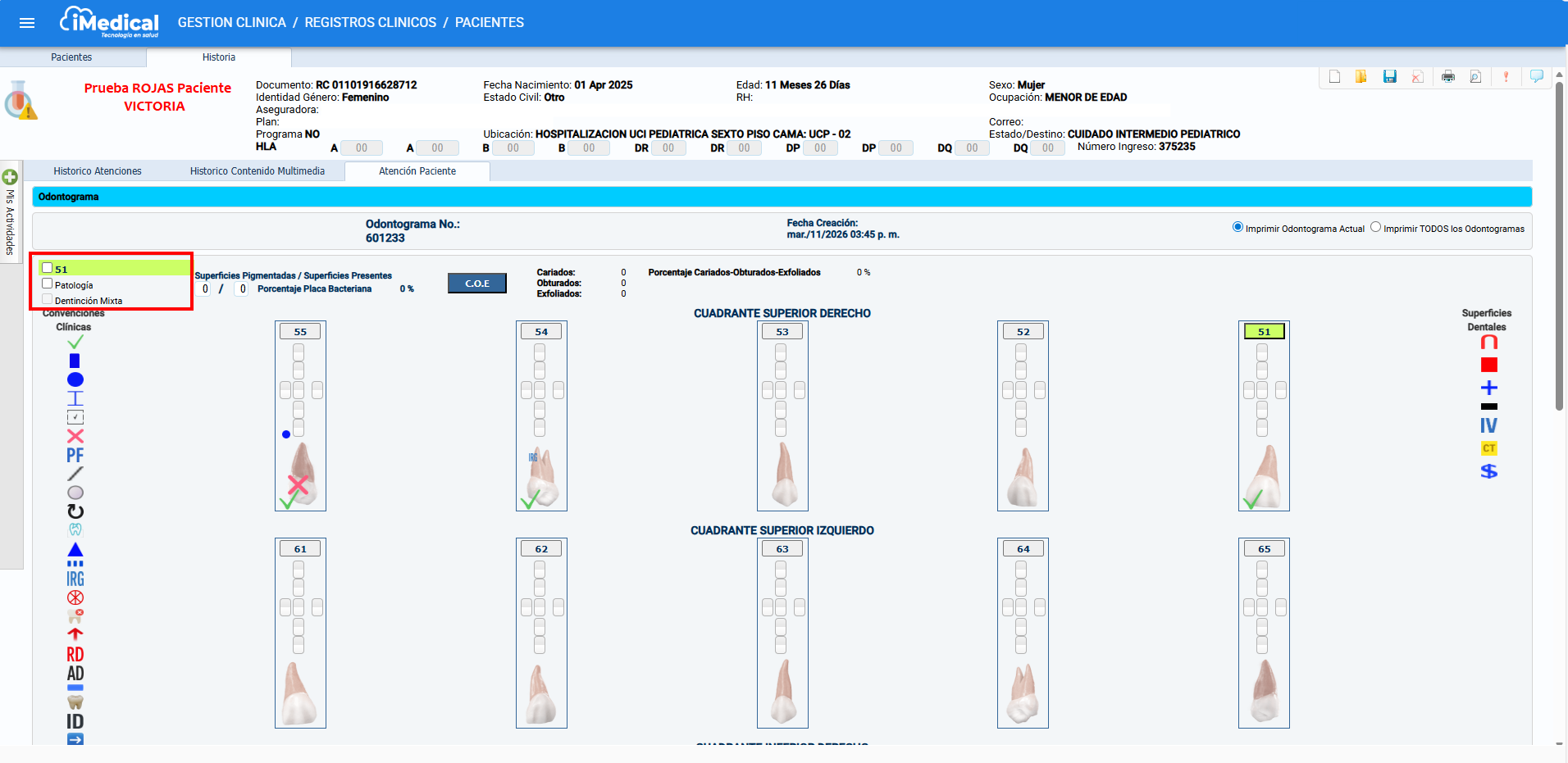Screen dimensions: 1568x763
Task: Click the printer icon in the toolbar
Action: point(1447,77)
